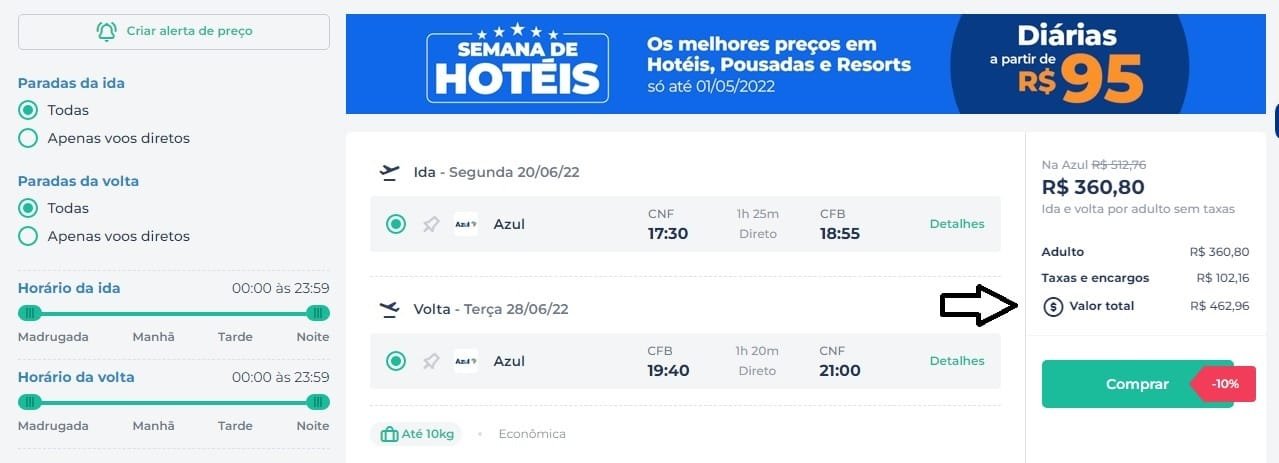Open Detalhes for the return flight
Viewport: 1279px width, 463px height.
click(x=957, y=361)
